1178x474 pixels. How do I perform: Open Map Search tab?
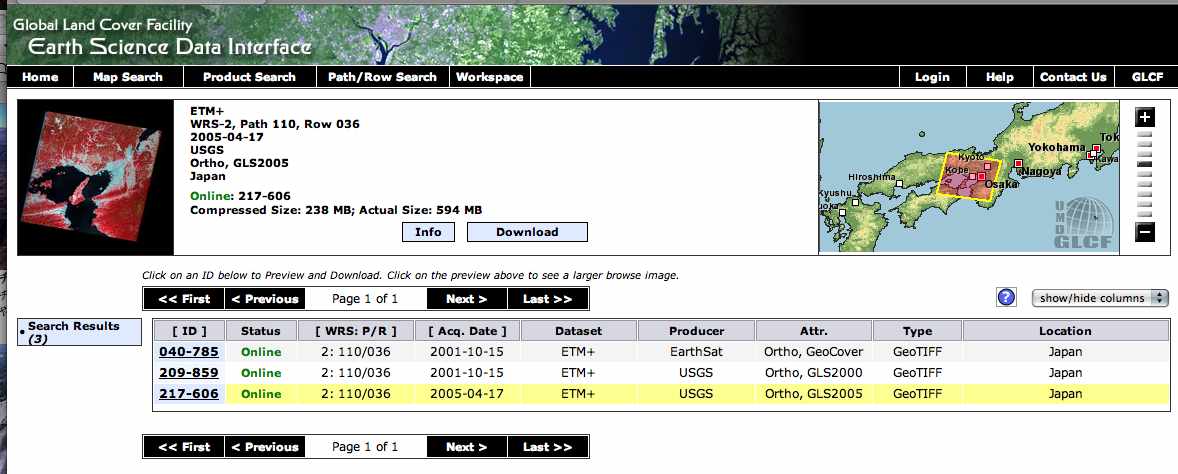(x=128, y=77)
